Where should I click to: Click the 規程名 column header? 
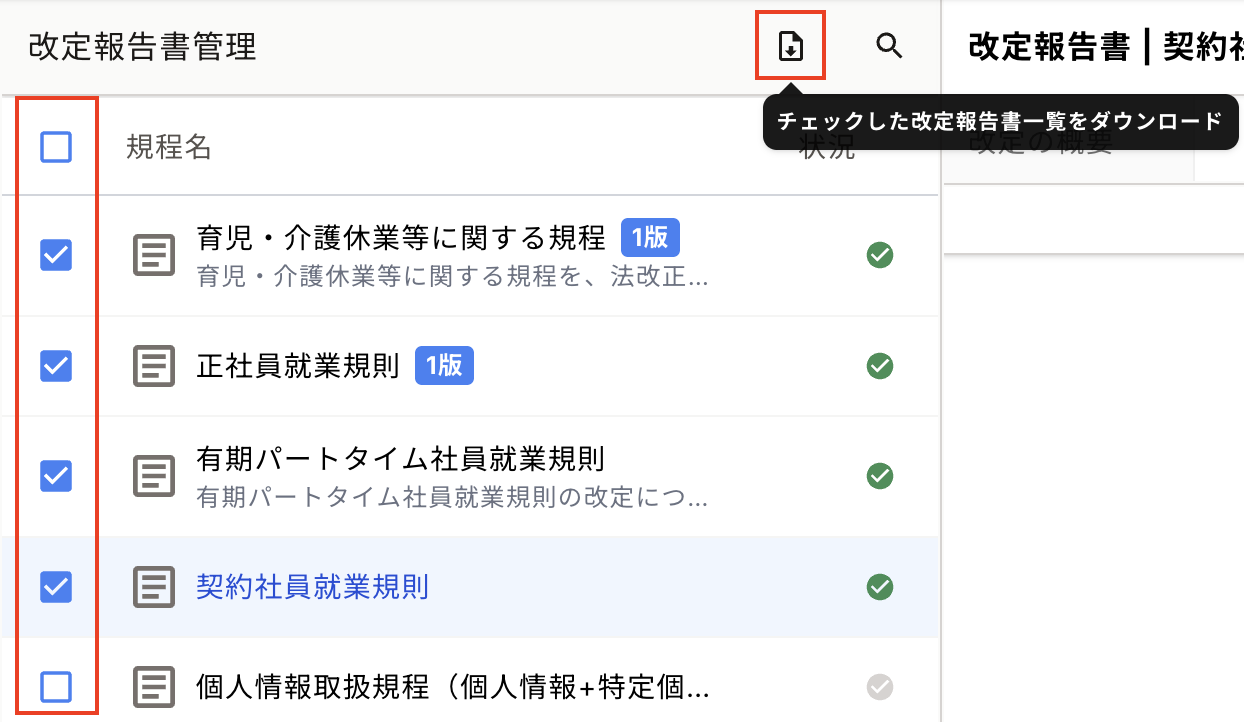tap(168, 148)
